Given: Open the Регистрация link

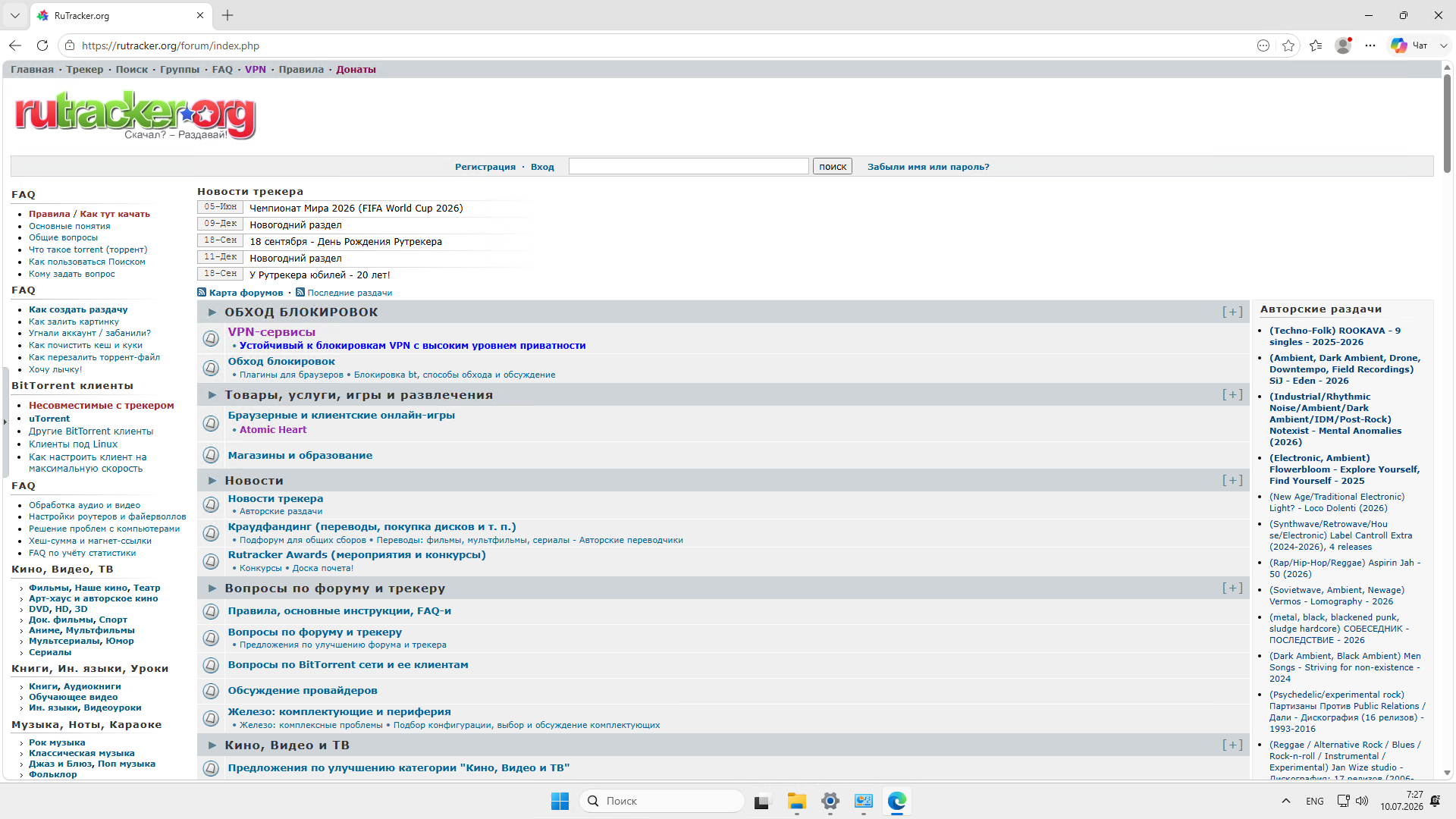Looking at the screenshot, I should (485, 167).
